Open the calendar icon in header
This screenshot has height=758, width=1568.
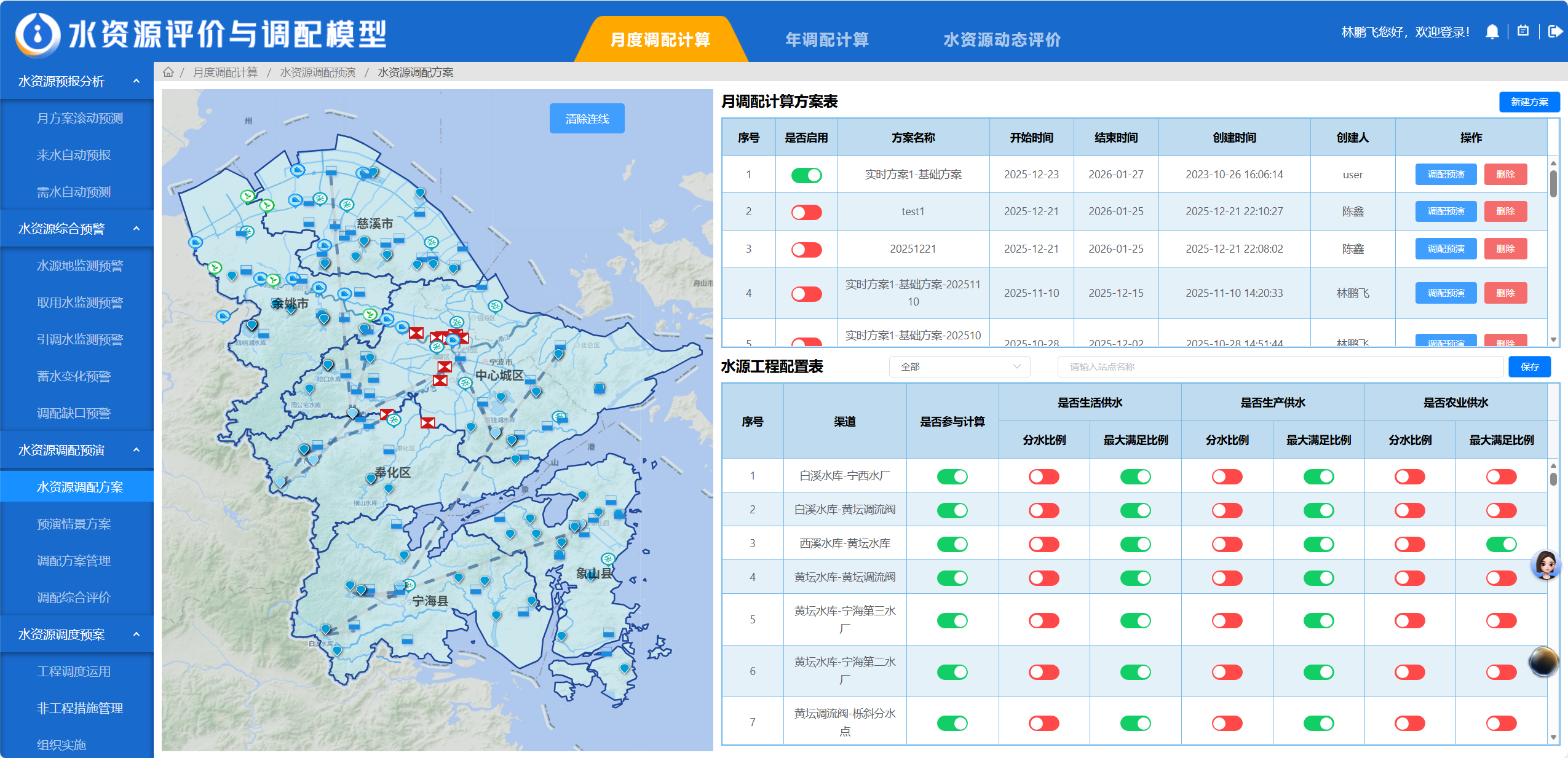pos(1523,31)
